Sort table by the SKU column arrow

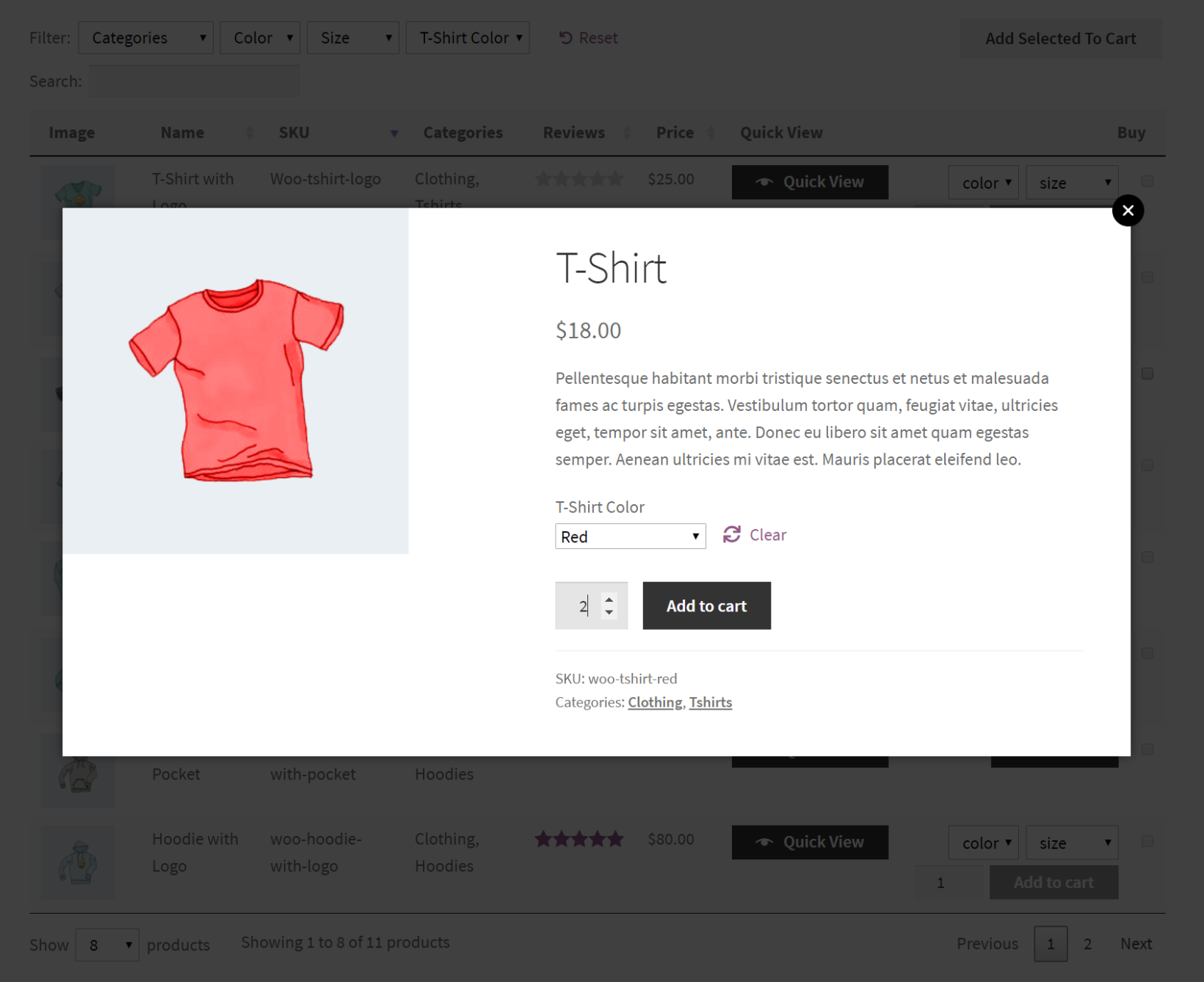(x=394, y=133)
